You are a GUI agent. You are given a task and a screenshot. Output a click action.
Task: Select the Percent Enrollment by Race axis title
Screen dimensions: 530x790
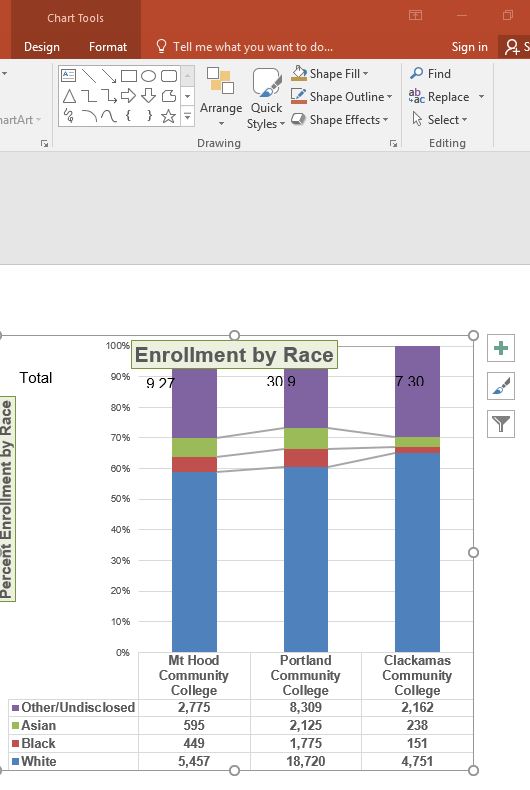[x=7, y=499]
